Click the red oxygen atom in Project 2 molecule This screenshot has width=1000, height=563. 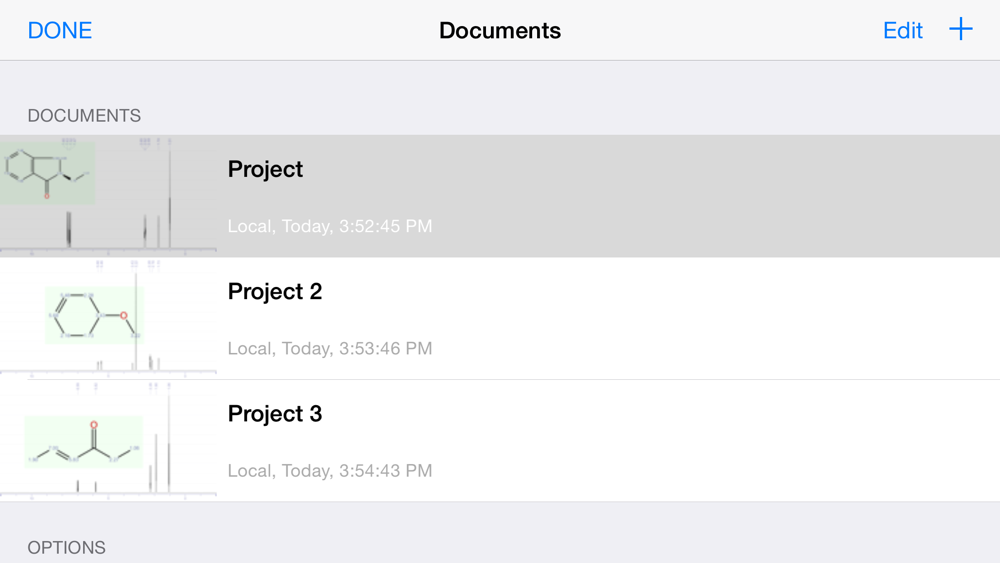(124, 316)
